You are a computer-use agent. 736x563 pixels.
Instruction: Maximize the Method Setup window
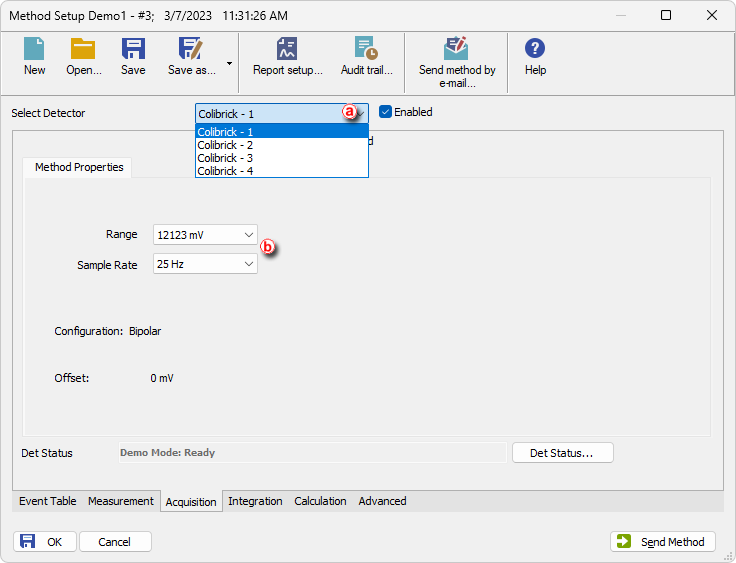tap(666, 15)
